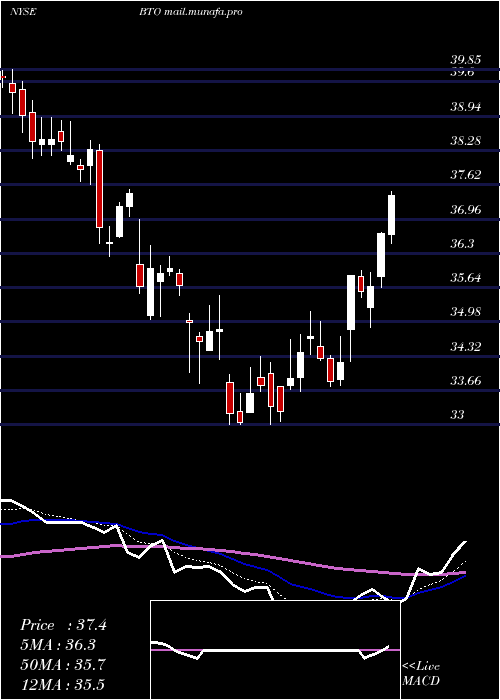This screenshot has height=700, width=500.
Task: Click the 35.64 price level label
Action: coord(465,278)
